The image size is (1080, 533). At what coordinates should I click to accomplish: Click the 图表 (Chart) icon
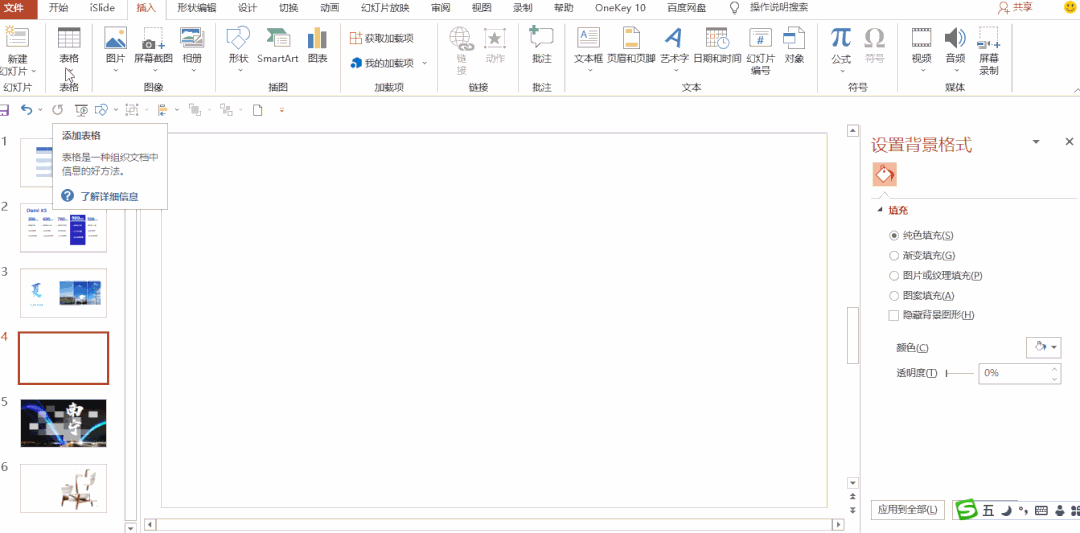coord(317,45)
